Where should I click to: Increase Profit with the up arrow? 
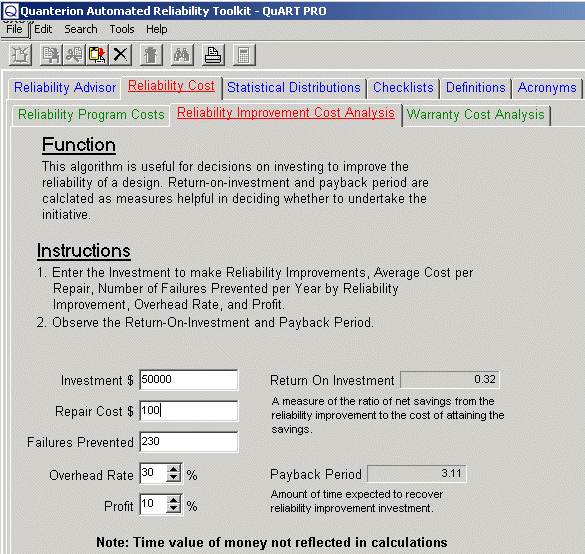[173, 500]
